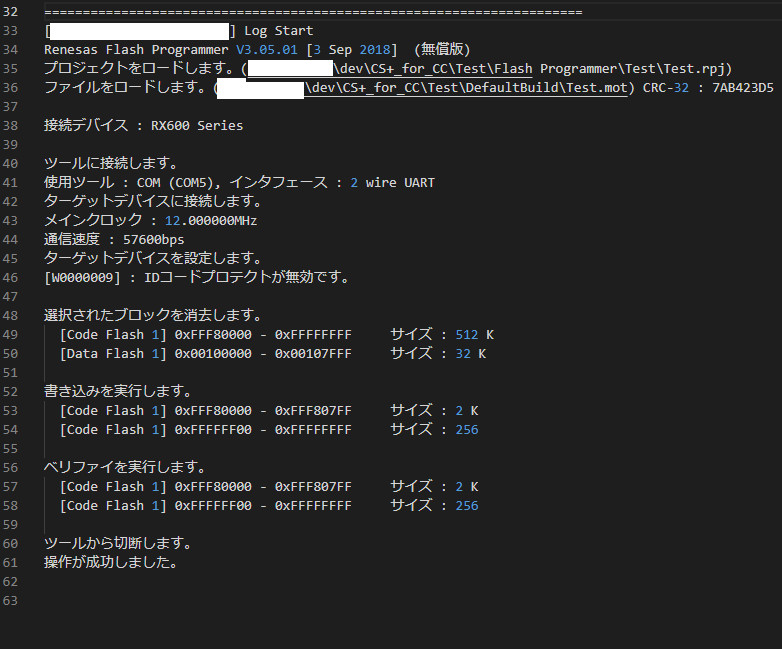The image size is (782, 649).
Task: Click the 'COM (COM5)' tool text
Action: pos(175,183)
